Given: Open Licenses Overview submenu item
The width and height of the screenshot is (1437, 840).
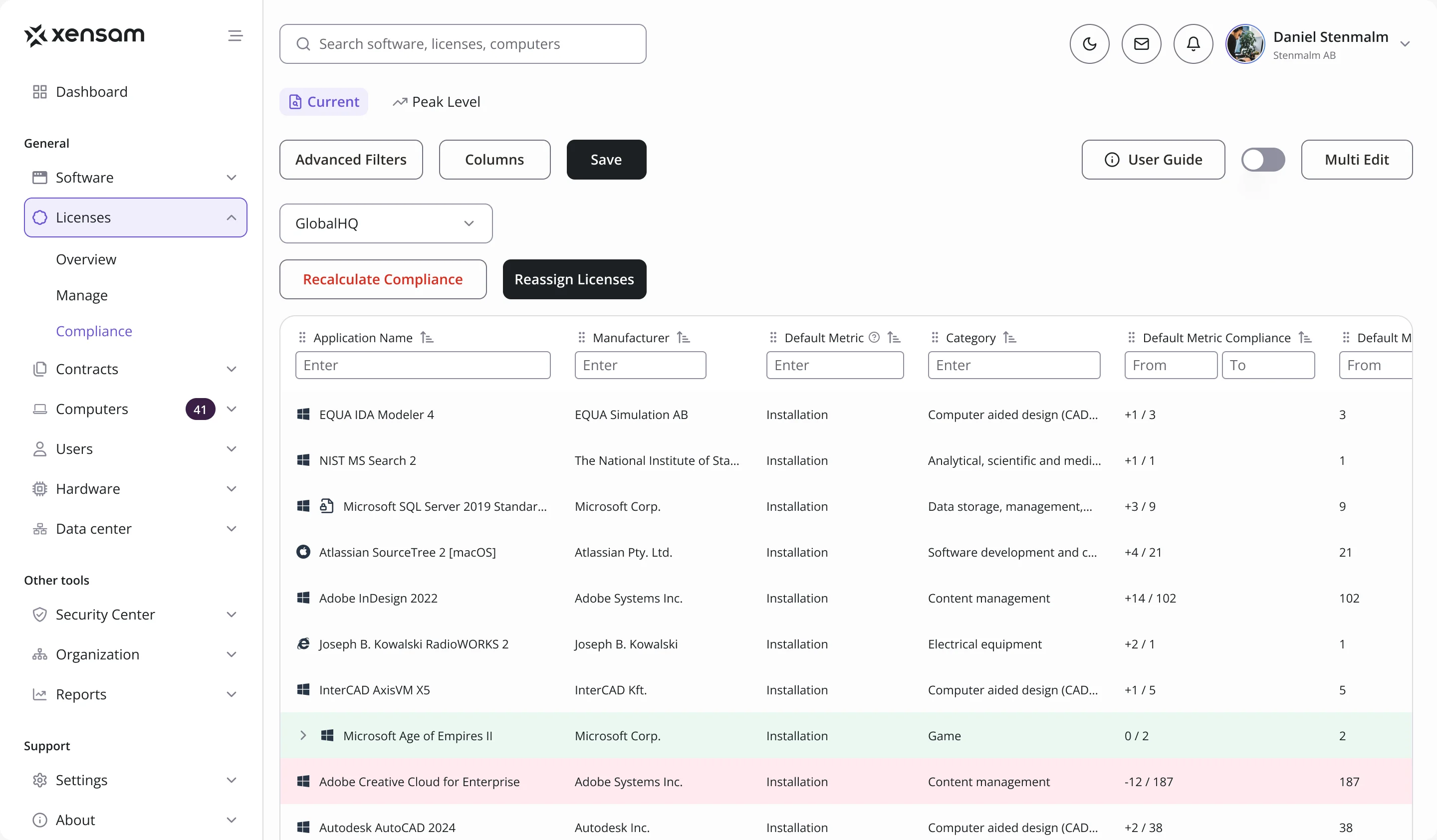Looking at the screenshot, I should pos(86,259).
